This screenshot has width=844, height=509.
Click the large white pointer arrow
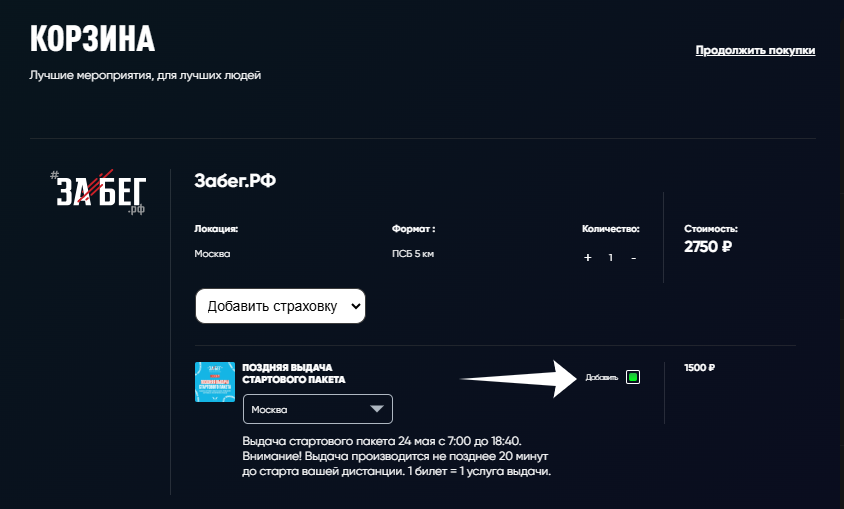pyautogui.click(x=519, y=379)
